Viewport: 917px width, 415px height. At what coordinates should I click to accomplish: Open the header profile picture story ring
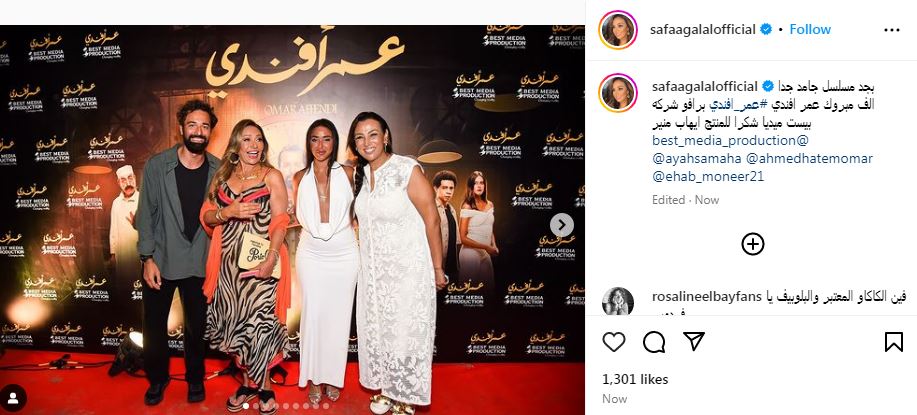click(618, 30)
